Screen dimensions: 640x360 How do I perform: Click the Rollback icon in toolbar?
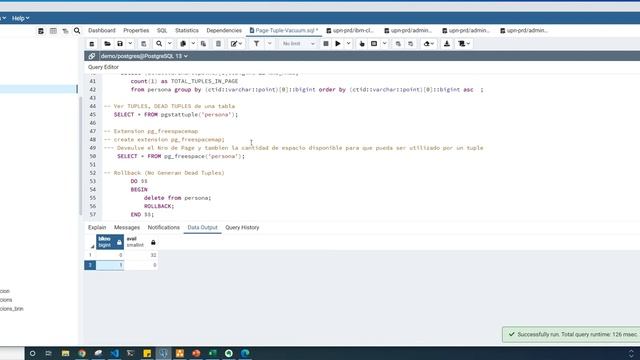click(x=411, y=44)
